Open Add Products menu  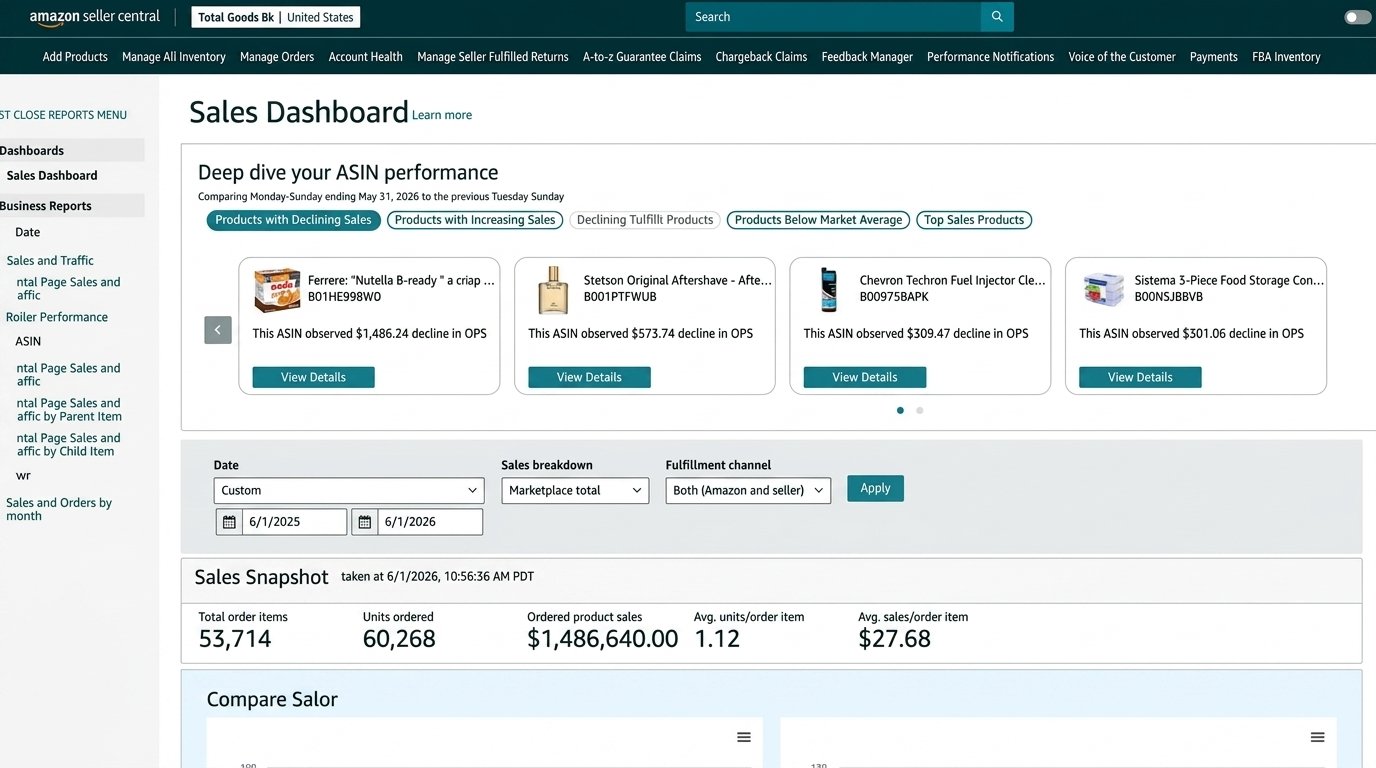pyautogui.click(x=75, y=57)
